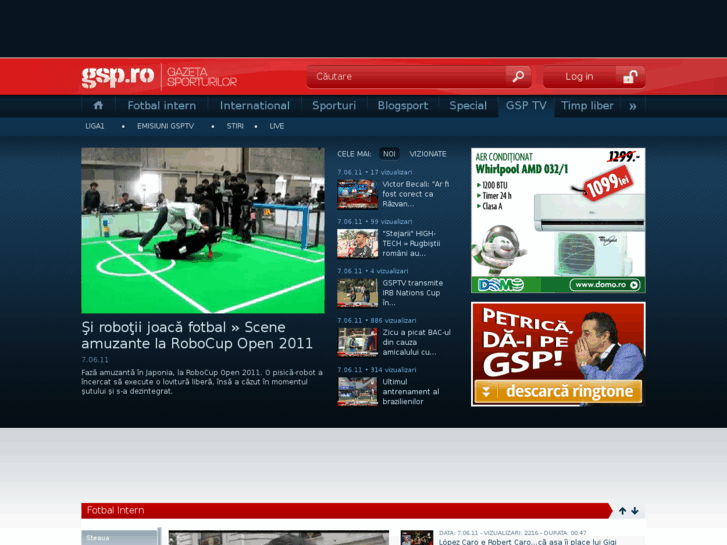
Task: Open Zicu BAC video thumbnail
Action: coord(357,342)
